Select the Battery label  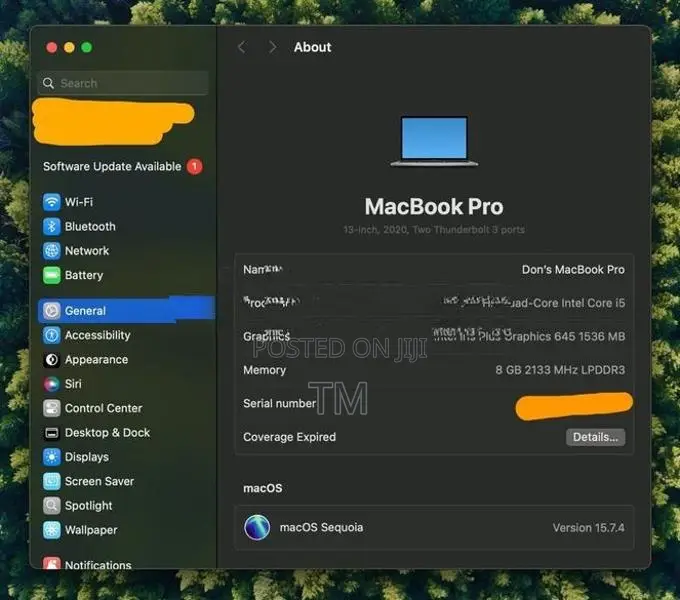click(84, 275)
